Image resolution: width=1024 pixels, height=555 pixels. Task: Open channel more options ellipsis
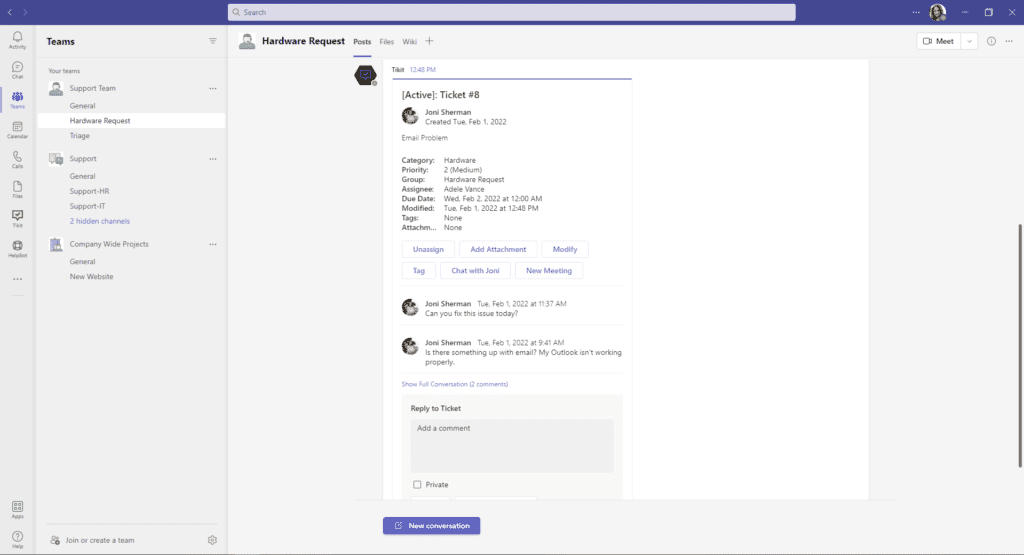click(1009, 41)
